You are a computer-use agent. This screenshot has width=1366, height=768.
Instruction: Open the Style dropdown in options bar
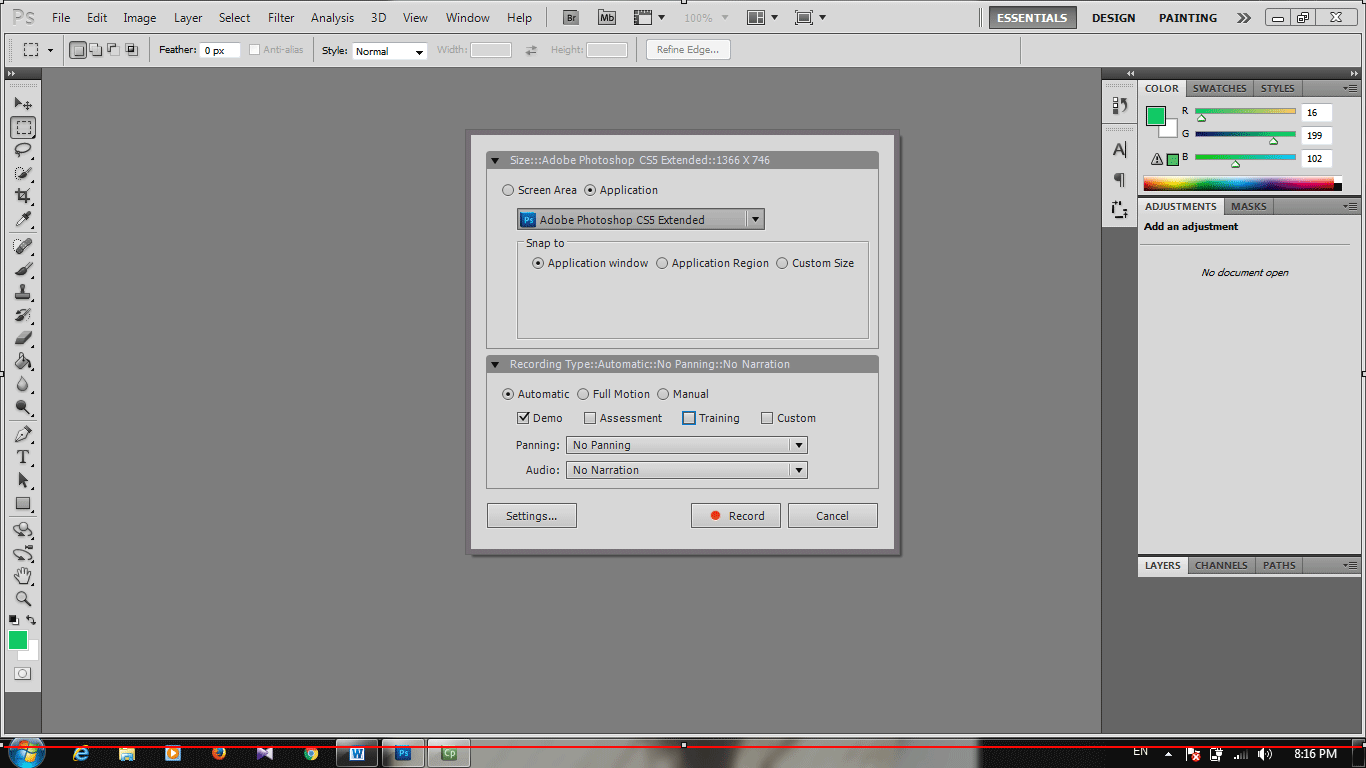[x=390, y=51]
